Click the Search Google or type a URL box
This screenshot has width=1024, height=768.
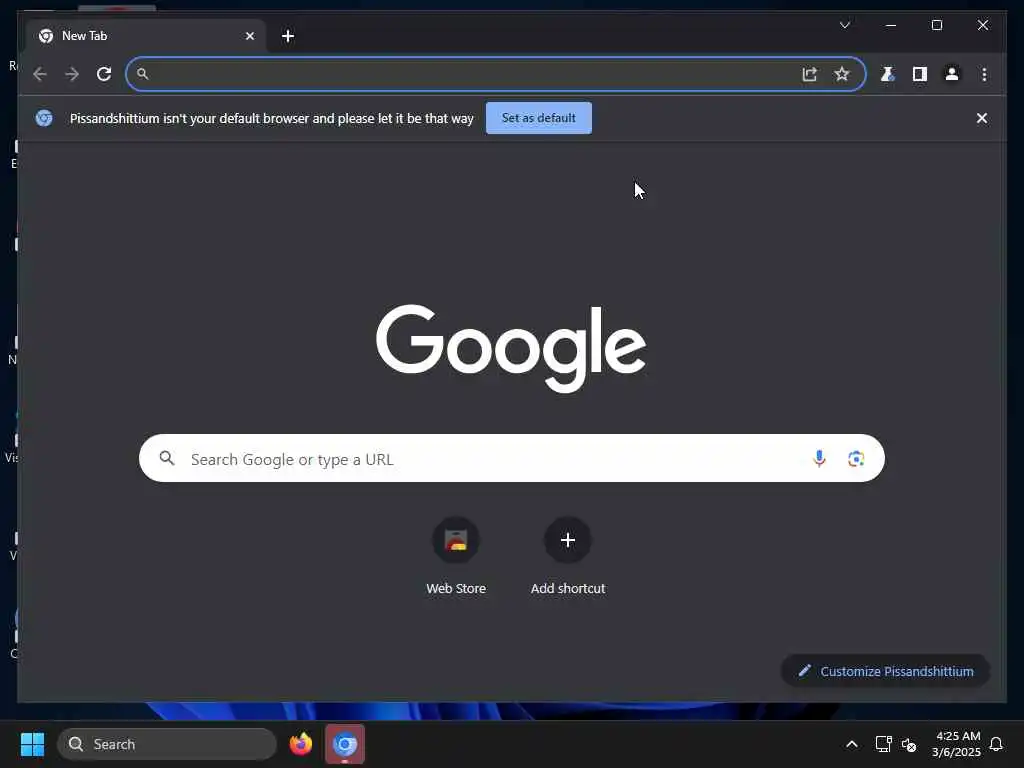click(511, 458)
